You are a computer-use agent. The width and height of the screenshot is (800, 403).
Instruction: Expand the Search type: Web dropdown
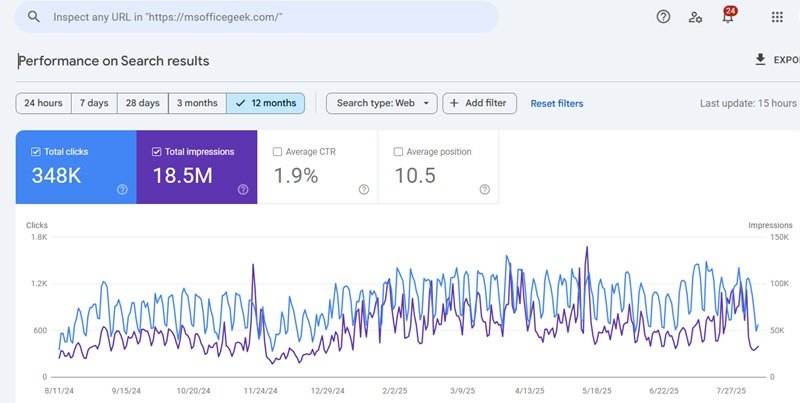[382, 103]
